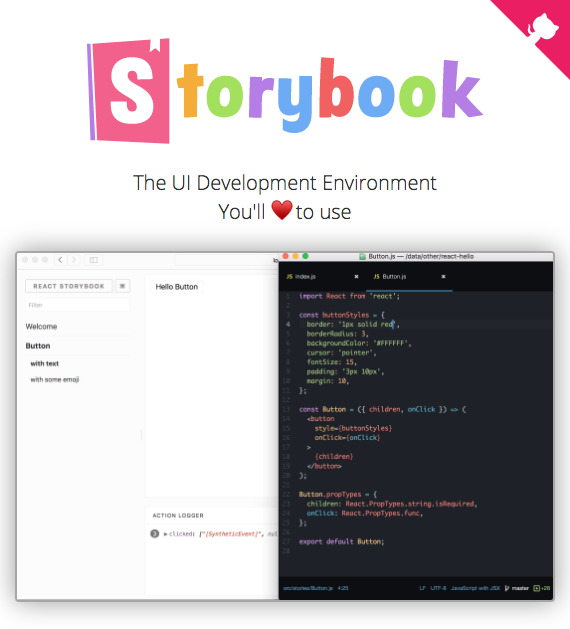Viewport: 570px width, 629px height.
Task: Click the editor title bar file icon
Action: pos(362,256)
